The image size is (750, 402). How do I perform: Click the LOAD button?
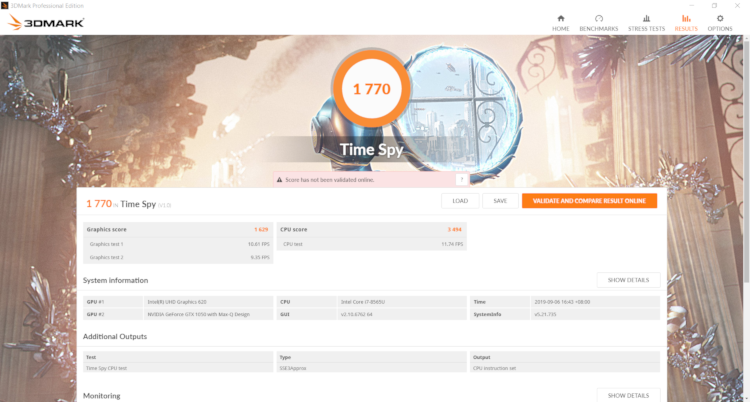(460, 201)
